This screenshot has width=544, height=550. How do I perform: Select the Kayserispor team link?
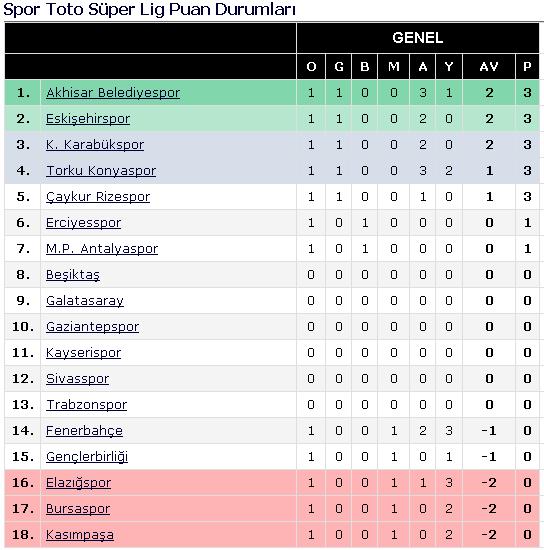83,353
